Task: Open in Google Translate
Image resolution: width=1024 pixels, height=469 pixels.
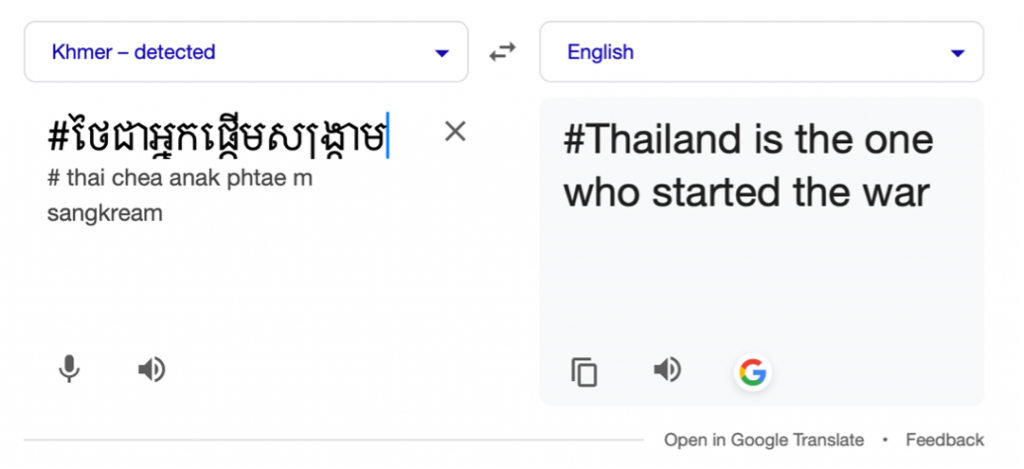Action: coord(764,440)
